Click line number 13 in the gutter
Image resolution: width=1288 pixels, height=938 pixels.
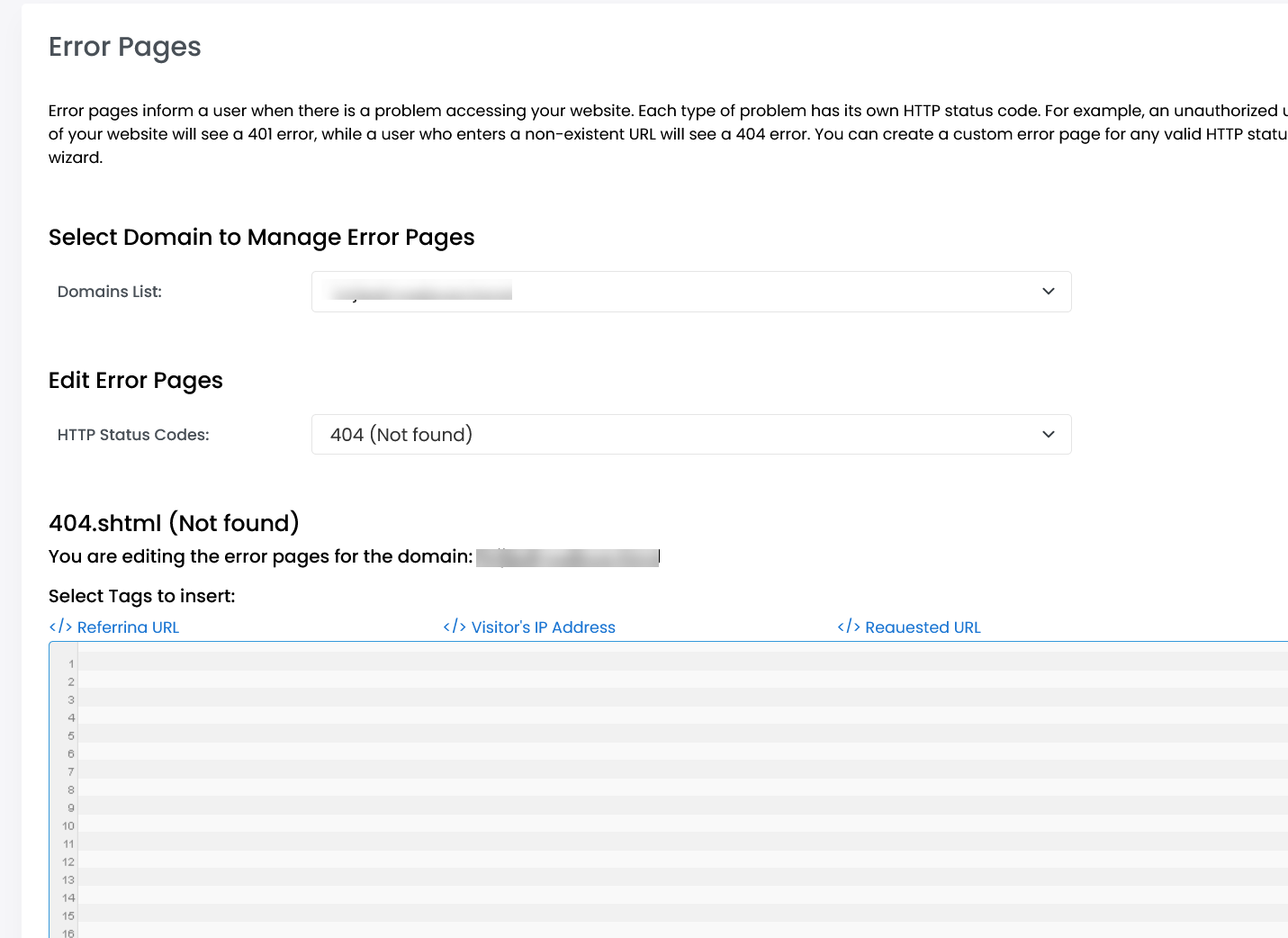click(68, 879)
